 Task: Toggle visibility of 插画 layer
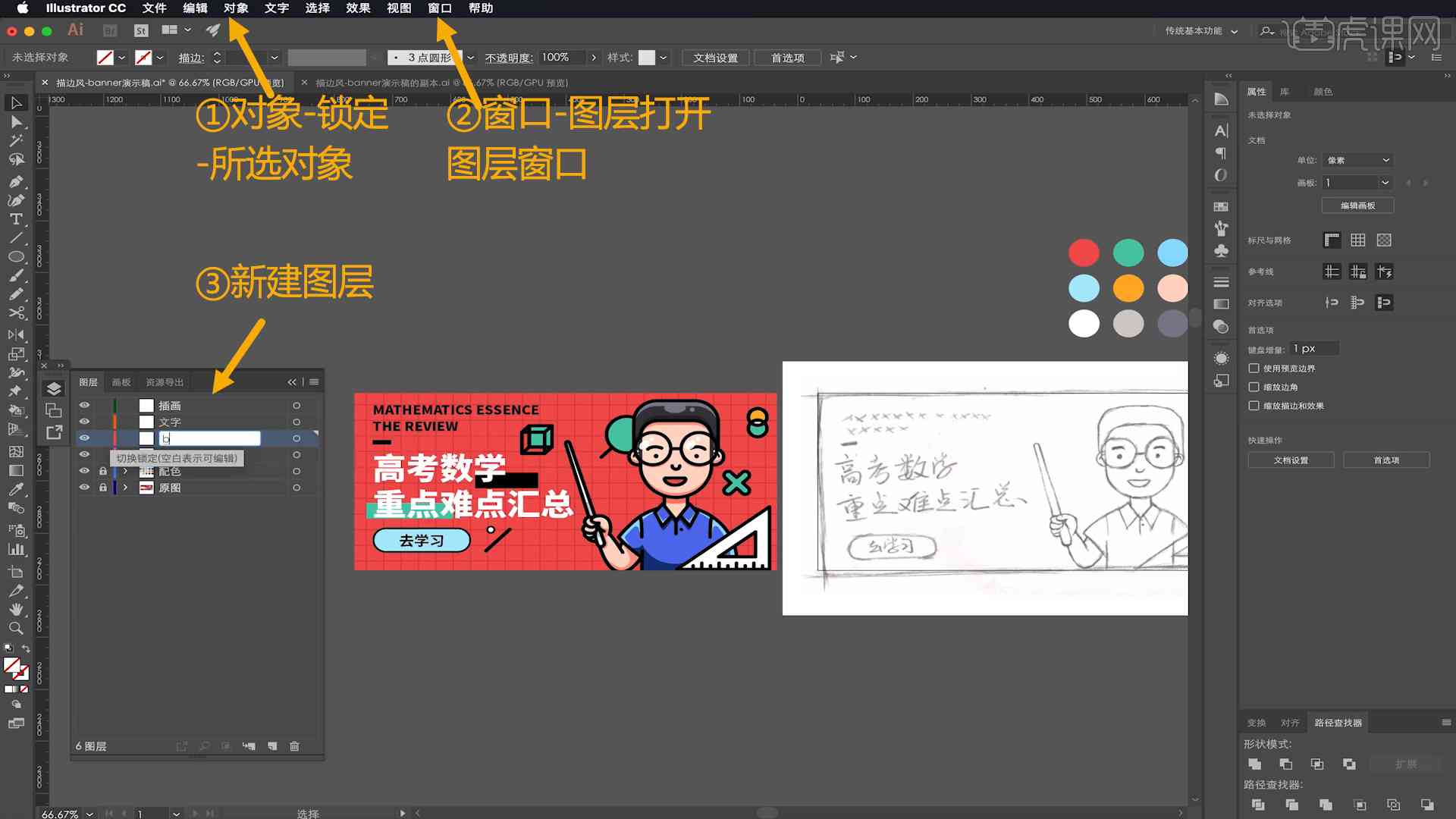[x=85, y=405]
